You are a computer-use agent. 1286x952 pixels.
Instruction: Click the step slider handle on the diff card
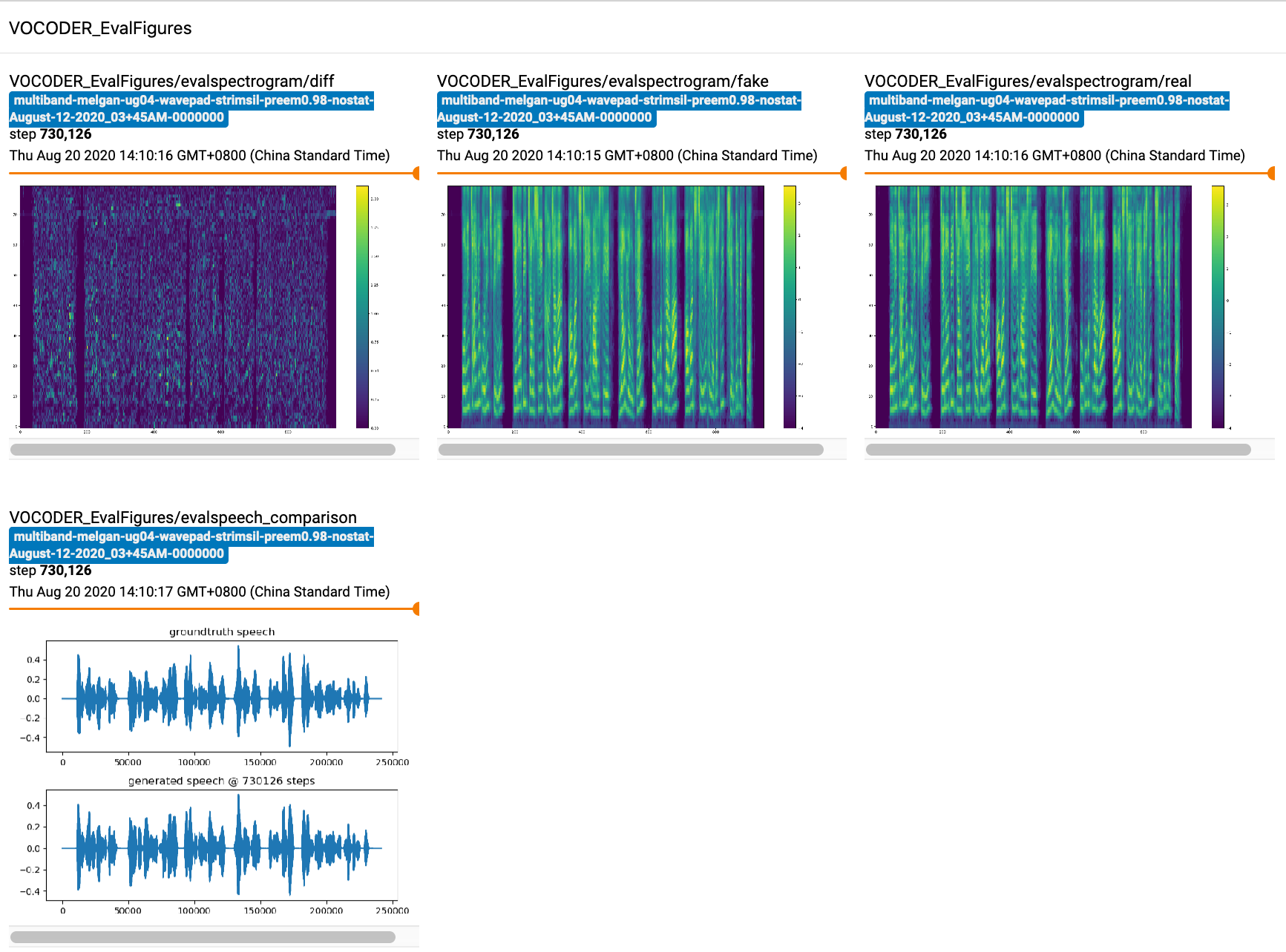click(x=415, y=173)
